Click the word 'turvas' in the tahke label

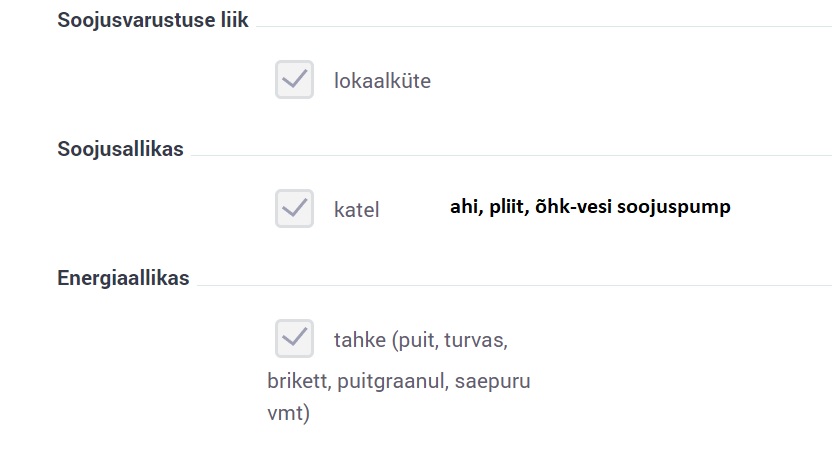478,340
